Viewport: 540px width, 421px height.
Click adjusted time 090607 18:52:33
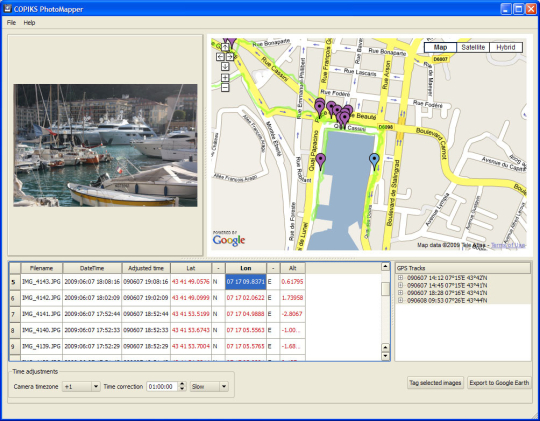coord(146,330)
